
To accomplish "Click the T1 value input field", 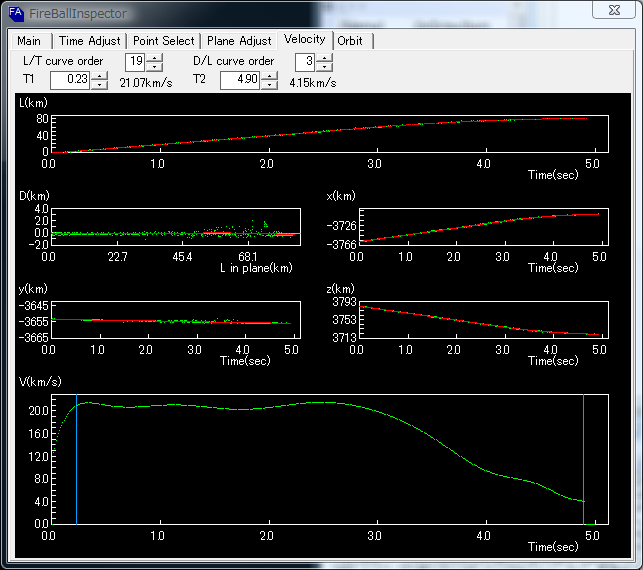I will coord(69,80).
